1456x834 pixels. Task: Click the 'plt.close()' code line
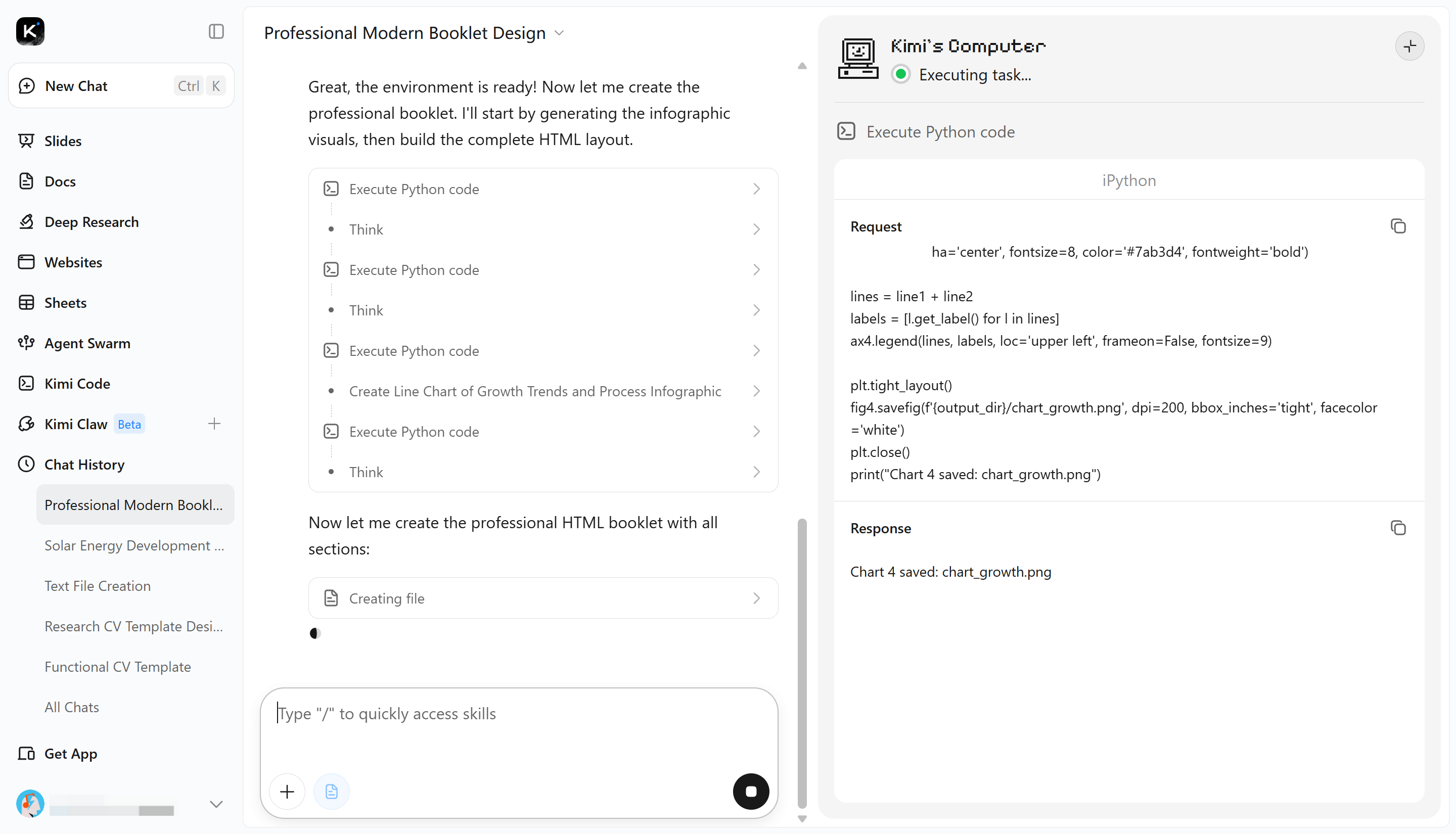tap(880, 452)
